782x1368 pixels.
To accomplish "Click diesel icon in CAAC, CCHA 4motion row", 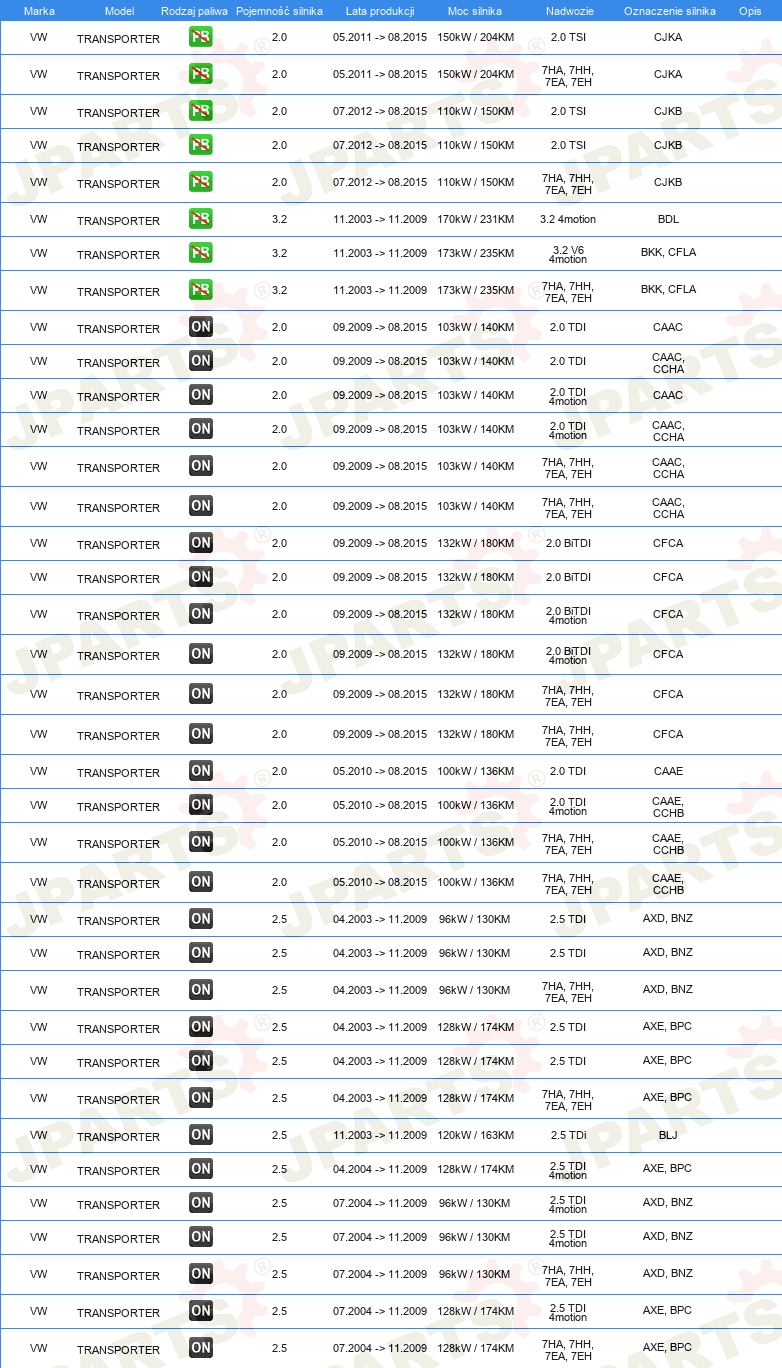I will (201, 429).
